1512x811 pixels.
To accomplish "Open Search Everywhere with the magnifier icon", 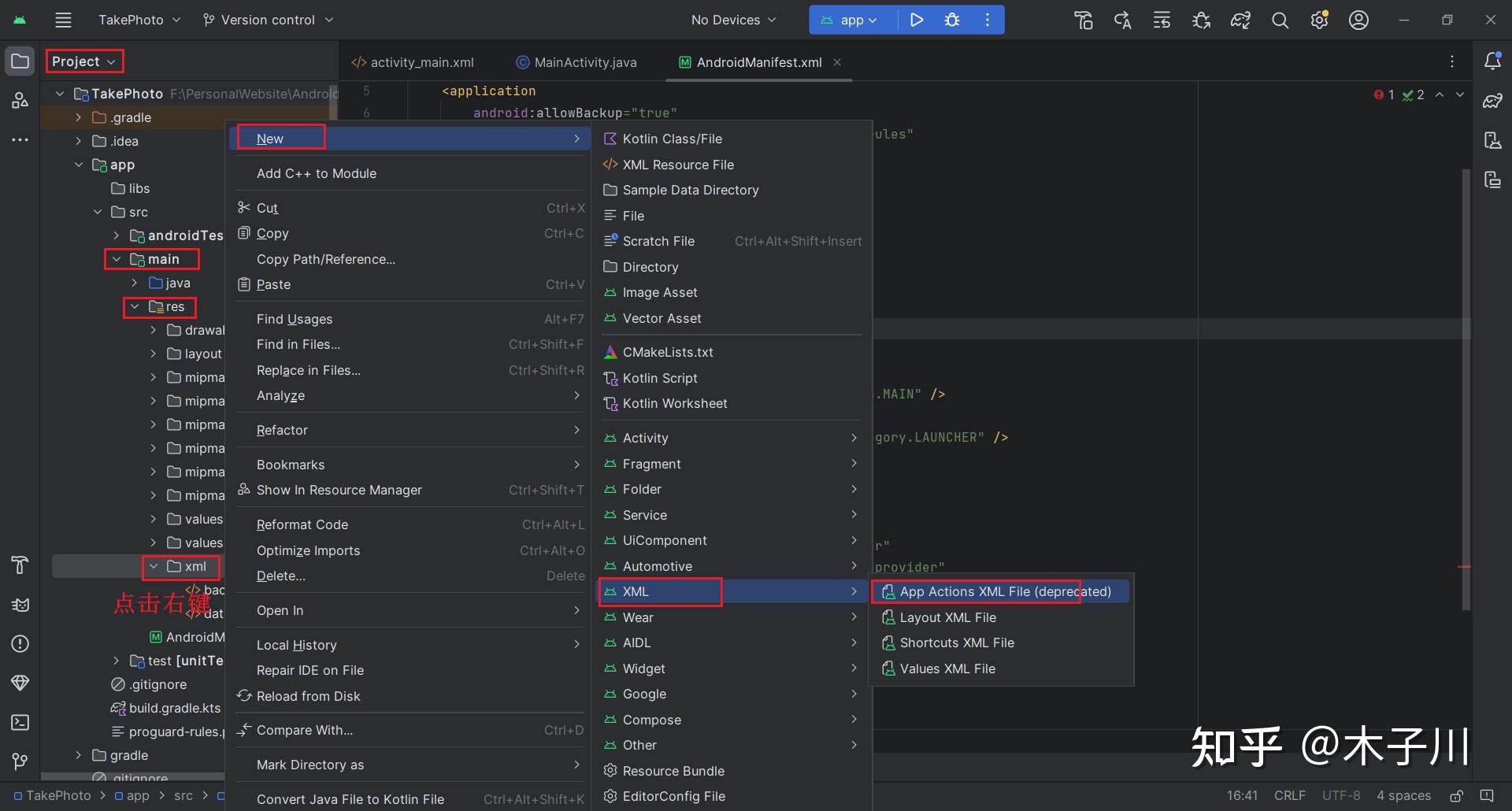I will 1280,20.
